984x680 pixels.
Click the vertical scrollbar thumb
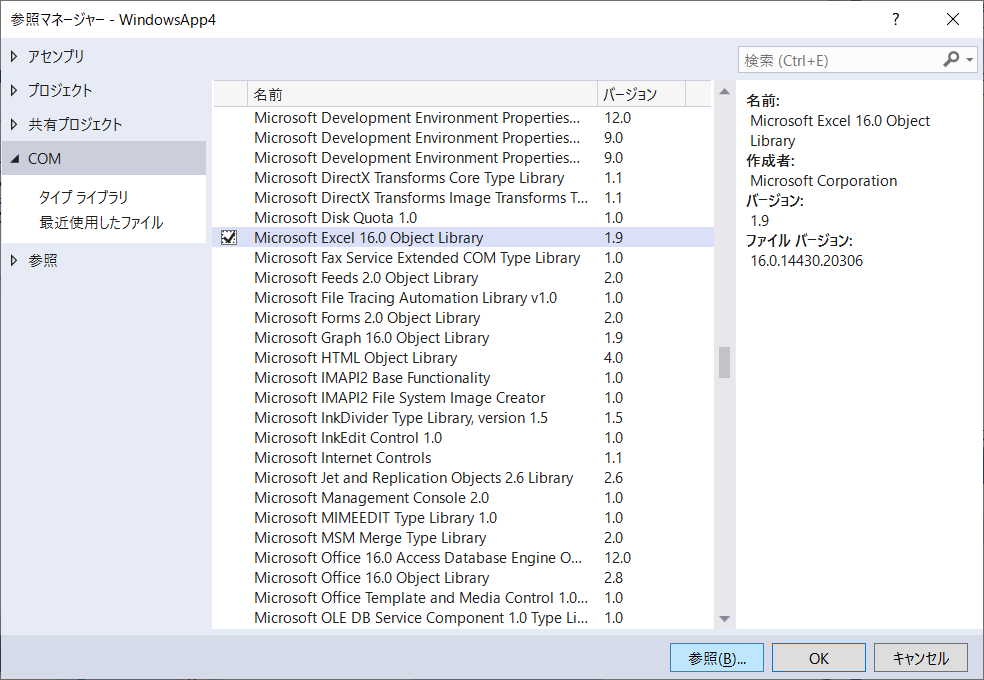(x=724, y=363)
